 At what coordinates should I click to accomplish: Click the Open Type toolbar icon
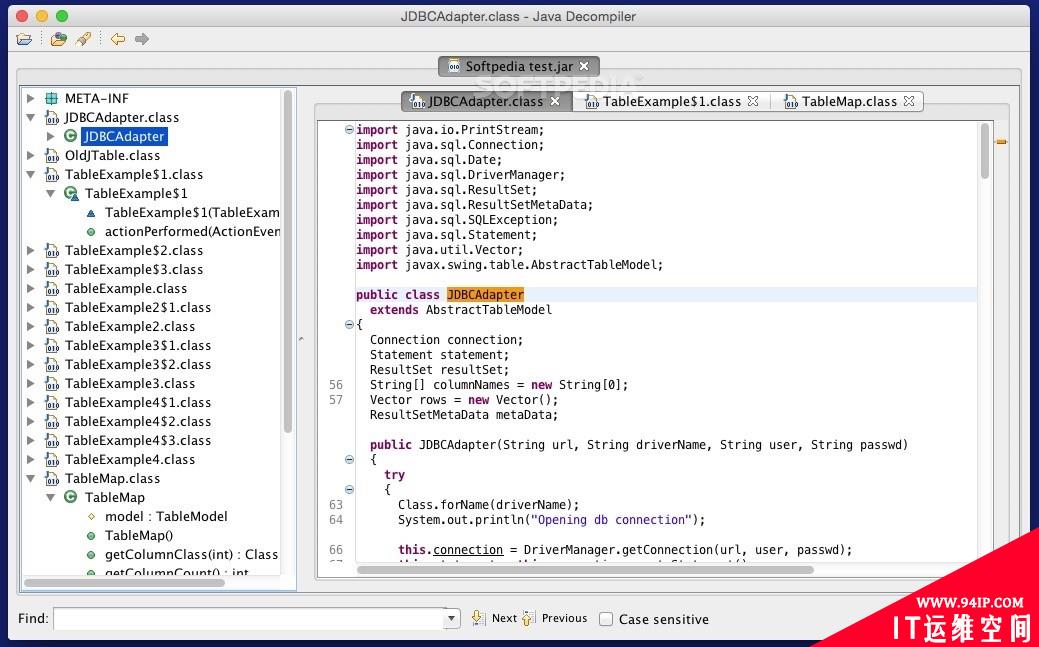59,39
